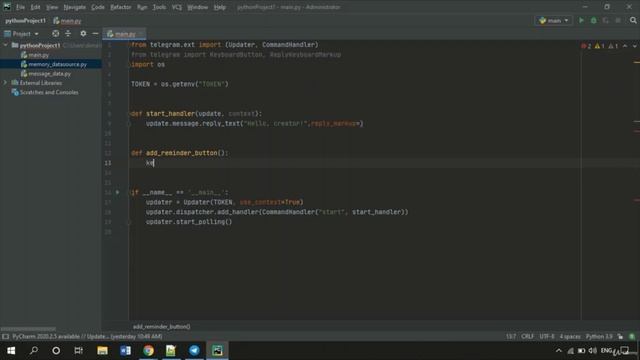Collapse the pythonProject1 root folder
640x360 pixels.
tap(5, 45)
